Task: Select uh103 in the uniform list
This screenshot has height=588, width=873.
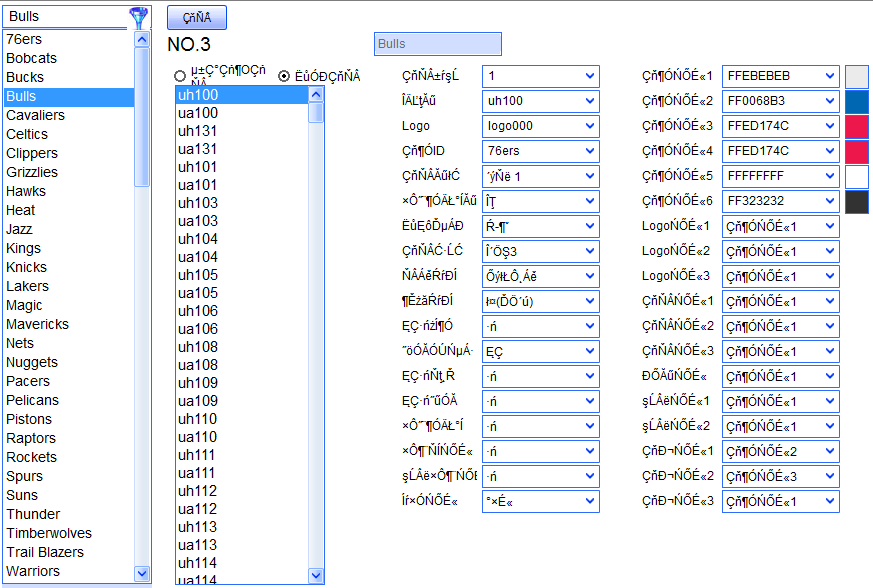Action: [242, 203]
